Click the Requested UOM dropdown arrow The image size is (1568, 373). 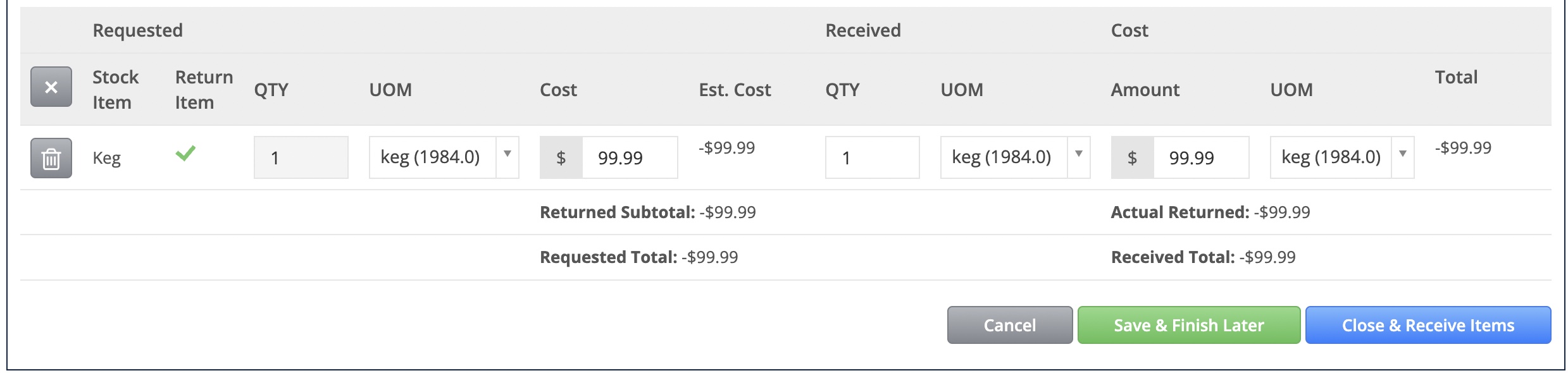pyautogui.click(x=507, y=154)
